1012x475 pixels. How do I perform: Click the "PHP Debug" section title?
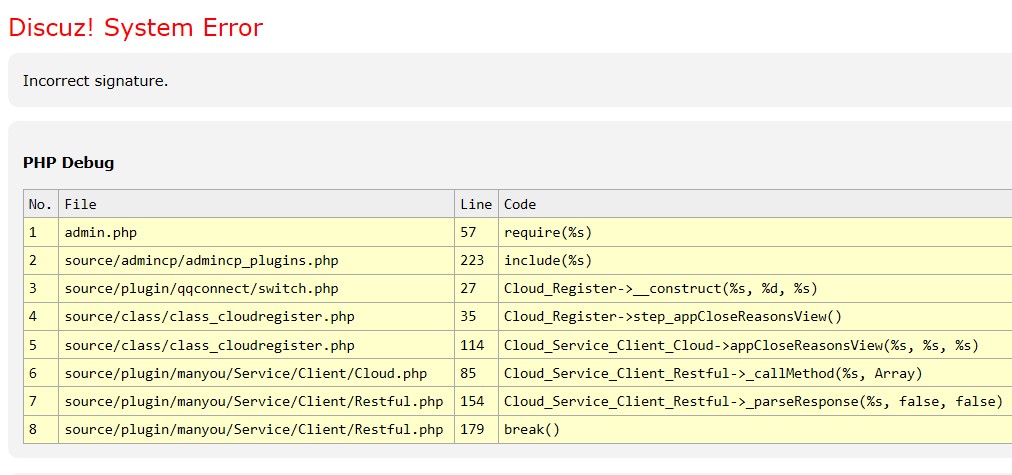[x=68, y=162]
